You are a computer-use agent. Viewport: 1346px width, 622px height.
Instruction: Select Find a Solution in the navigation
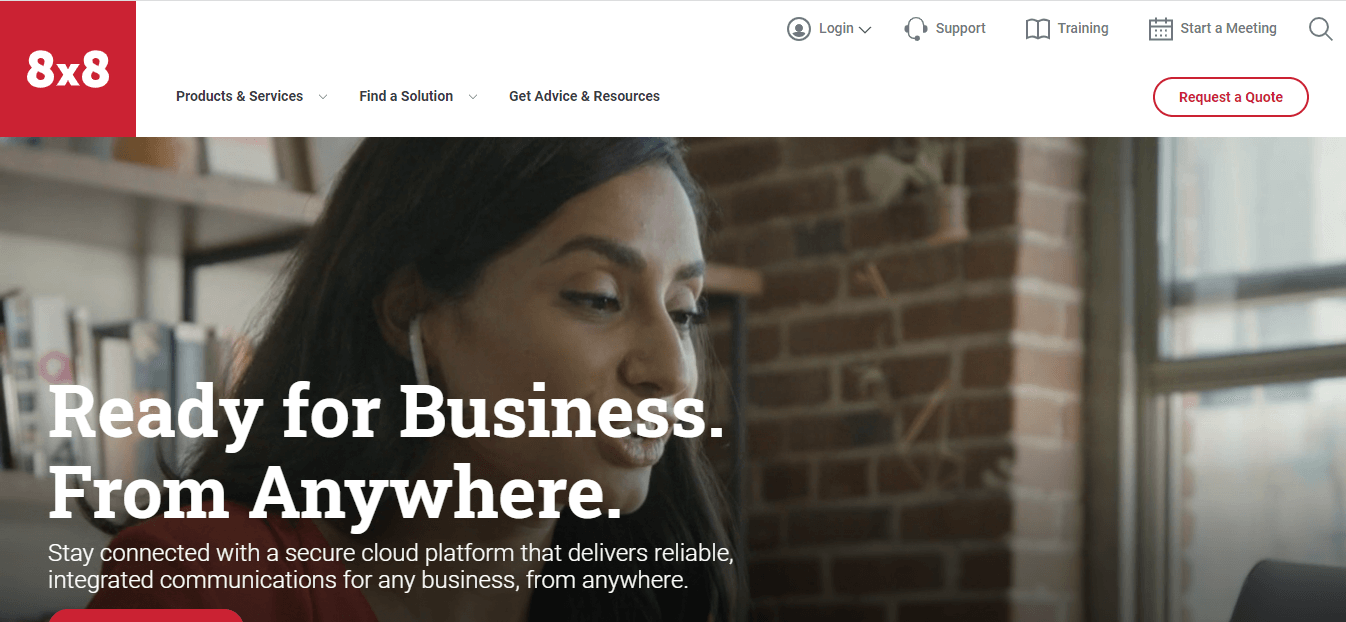coord(405,96)
